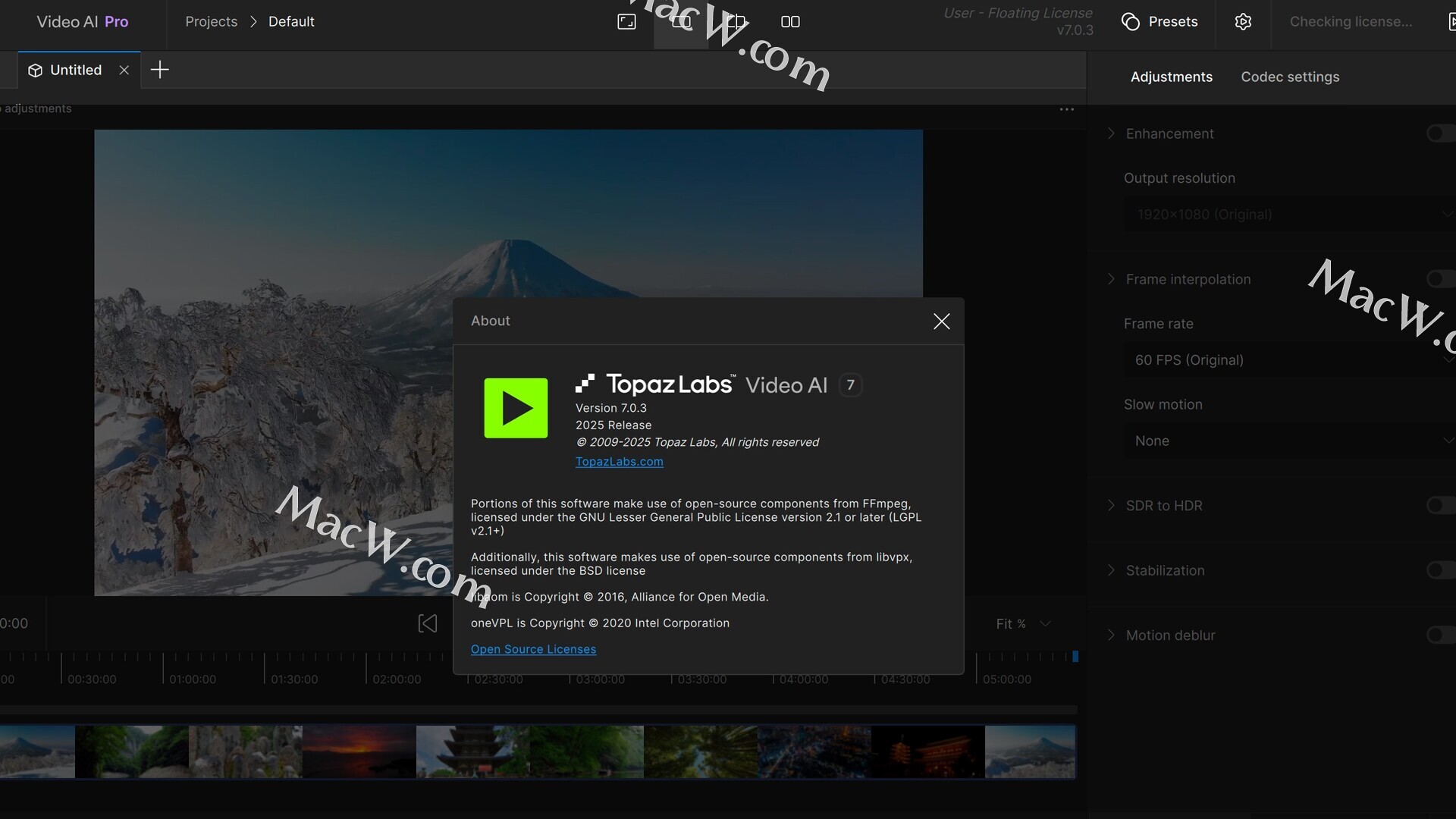
Task: Select the Untitled project tab
Action: [79, 71]
